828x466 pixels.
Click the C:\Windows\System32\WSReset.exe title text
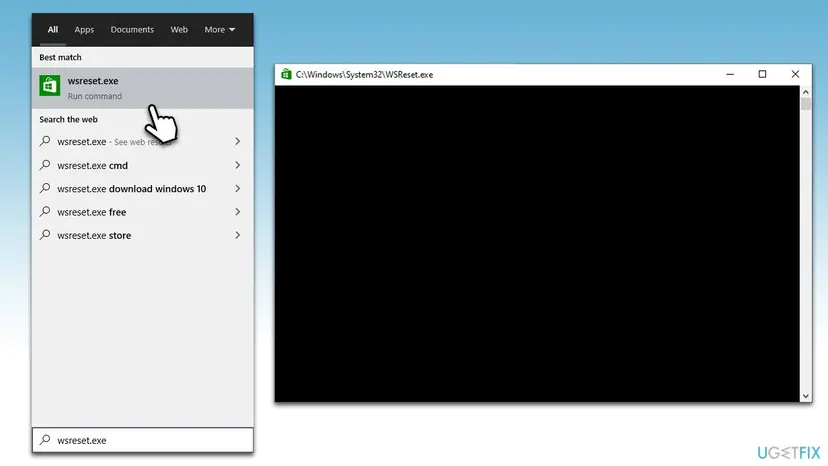(x=364, y=74)
